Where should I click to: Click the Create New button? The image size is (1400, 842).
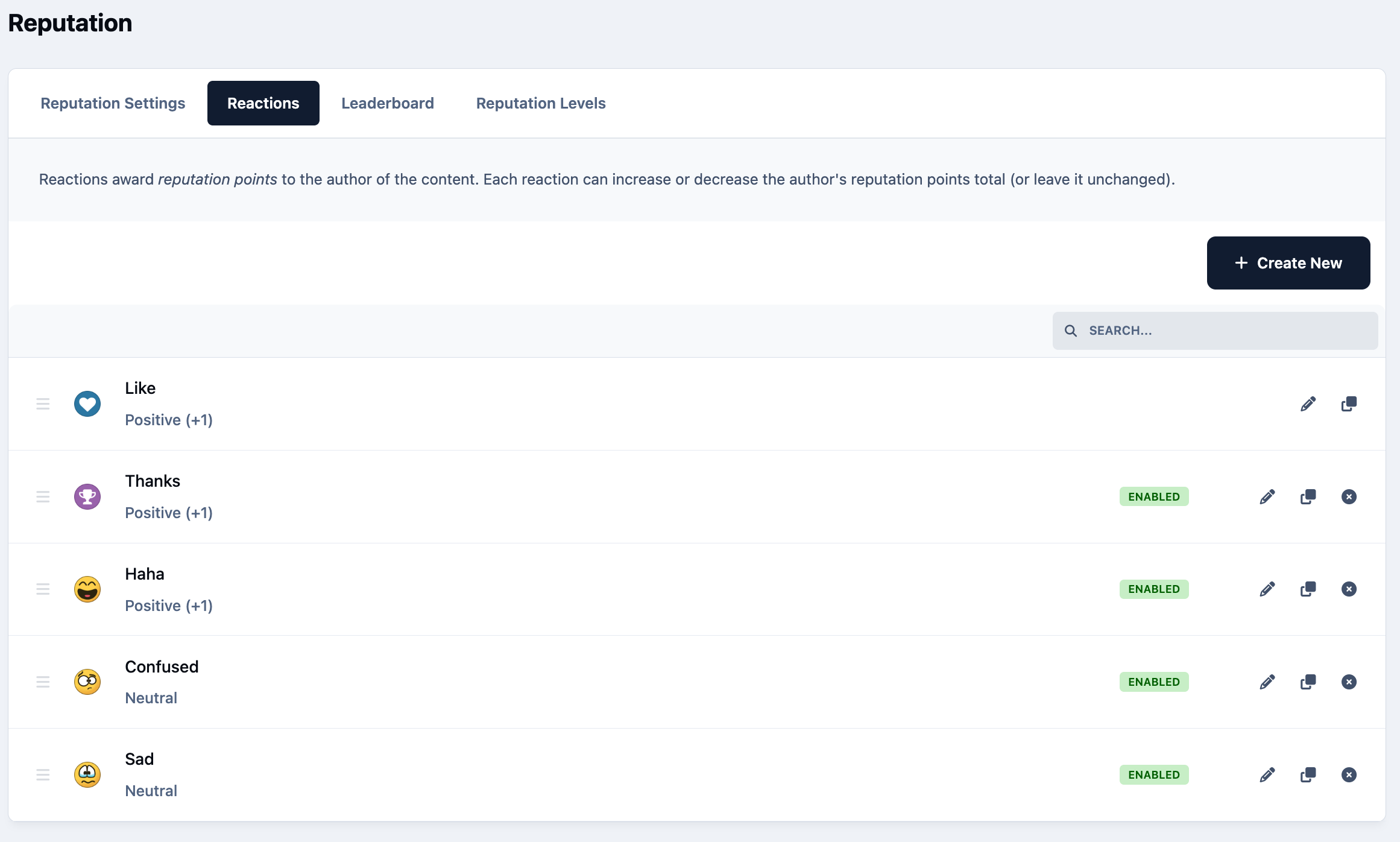pyautogui.click(x=1288, y=263)
